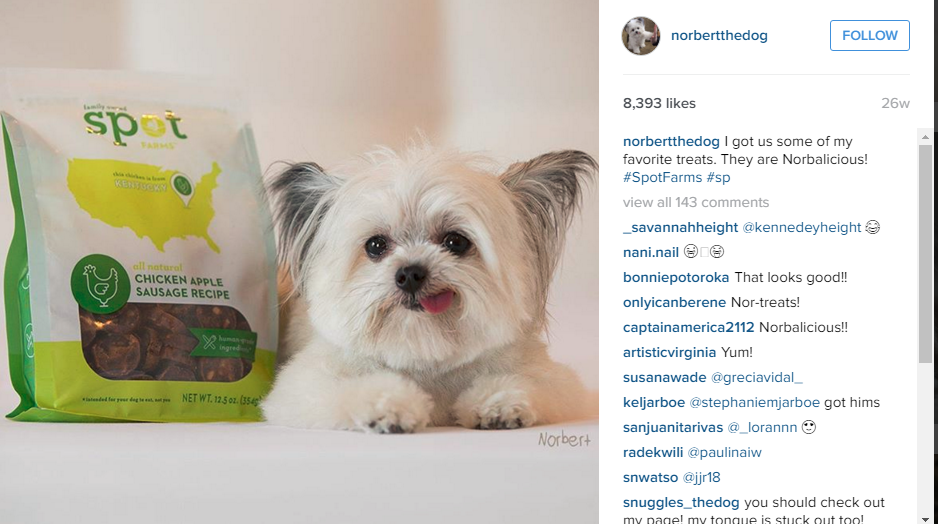
Task: Open _savannahheight commenter profile
Action: pyautogui.click(x=680, y=227)
